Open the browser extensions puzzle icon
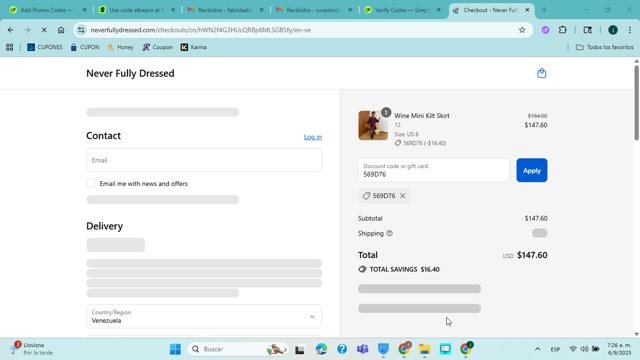The image size is (640, 360). point(562,30)
